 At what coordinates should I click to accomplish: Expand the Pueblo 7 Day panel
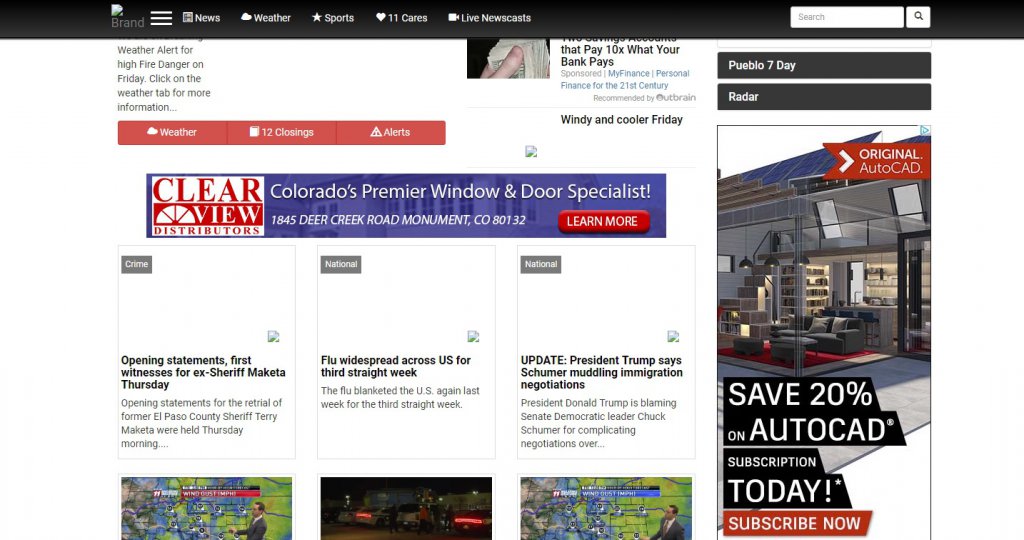tap(823, 65)
